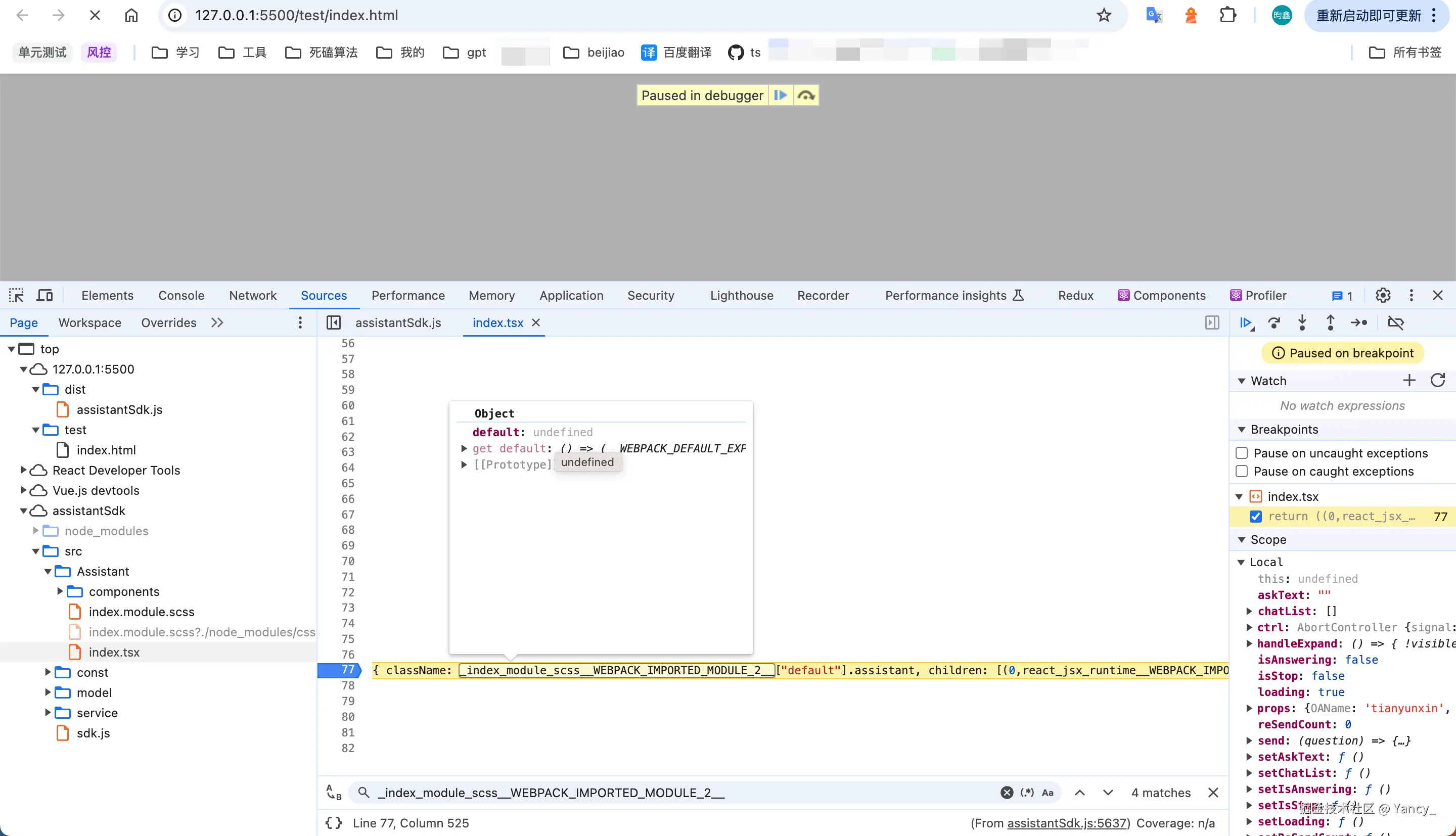Expand the props variable in Local scope
The height and width of the screenshot is (836, 1456).
1249,708
